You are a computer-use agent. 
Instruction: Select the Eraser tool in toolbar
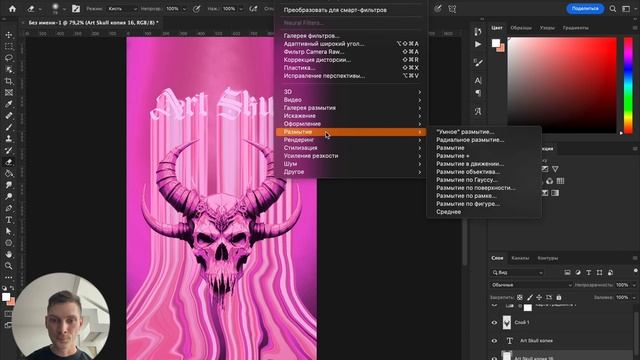tap(9, 162)
